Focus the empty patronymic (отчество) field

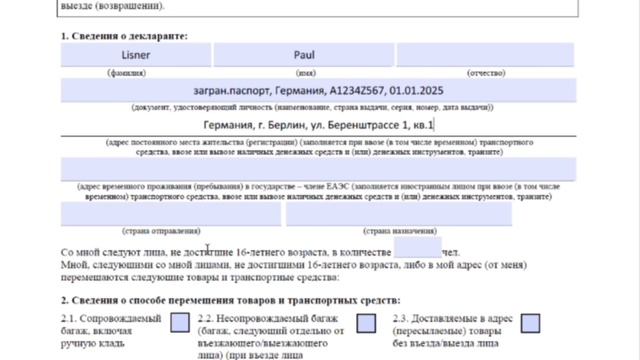pos(485,55)
